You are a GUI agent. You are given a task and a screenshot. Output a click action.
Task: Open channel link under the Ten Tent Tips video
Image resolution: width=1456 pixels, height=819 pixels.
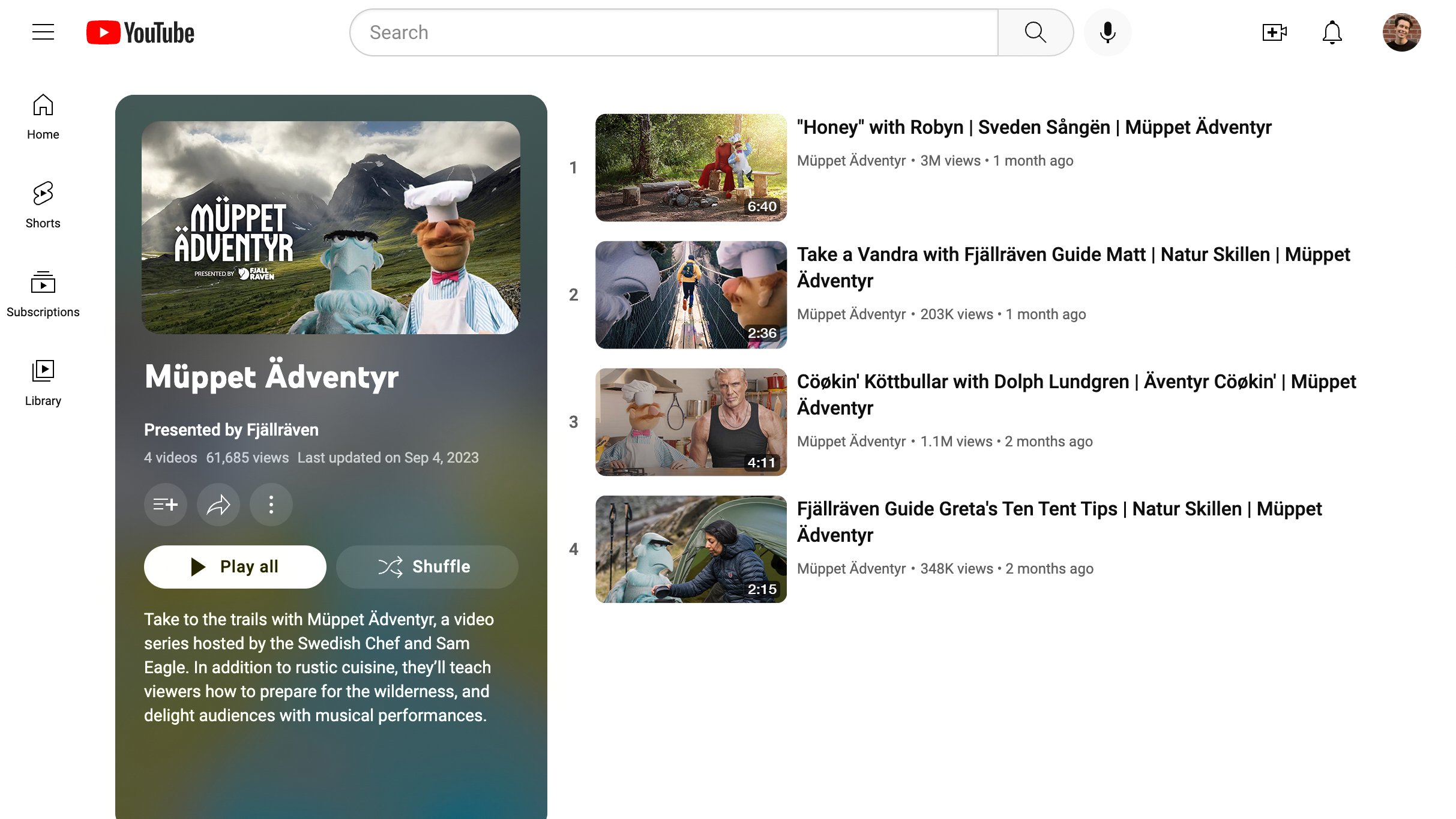click(x=851, y=569)
